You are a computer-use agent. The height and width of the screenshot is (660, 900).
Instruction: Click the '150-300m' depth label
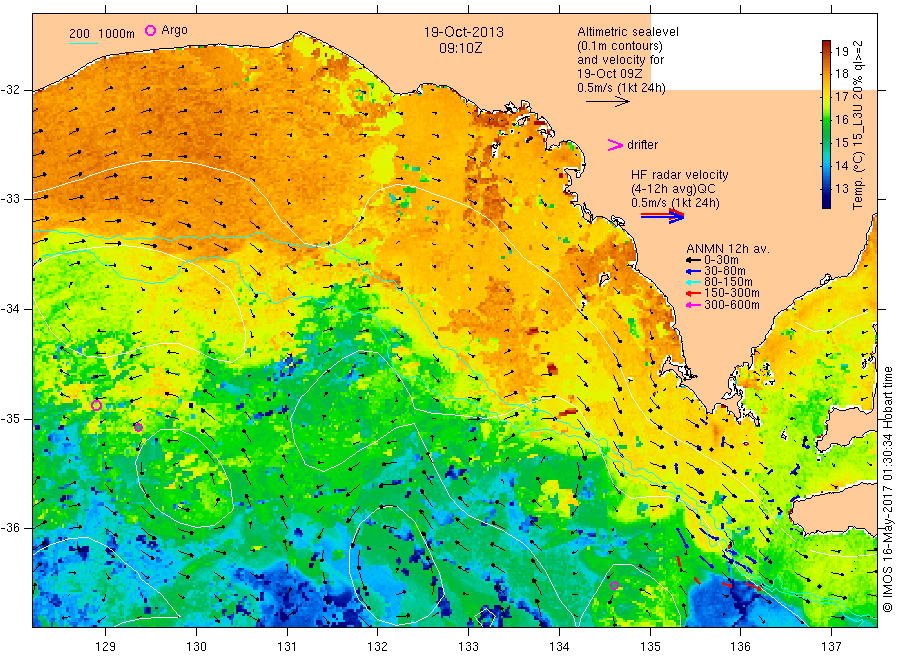(731, 293)
